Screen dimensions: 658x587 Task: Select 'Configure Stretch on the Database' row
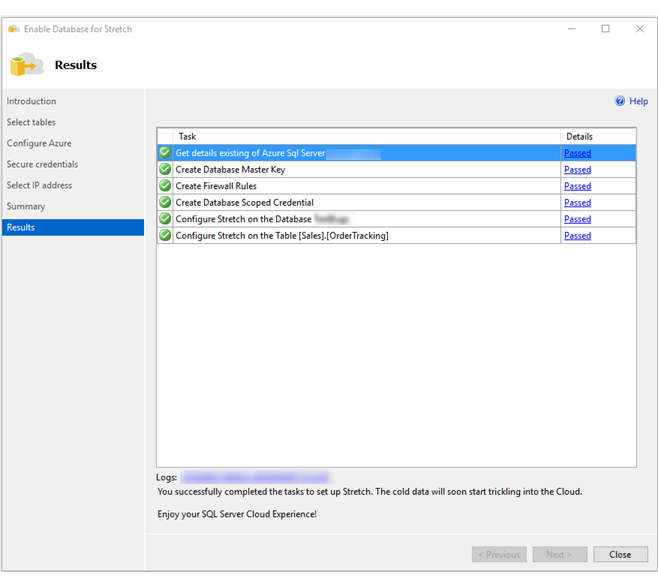(x=397, y=219)
